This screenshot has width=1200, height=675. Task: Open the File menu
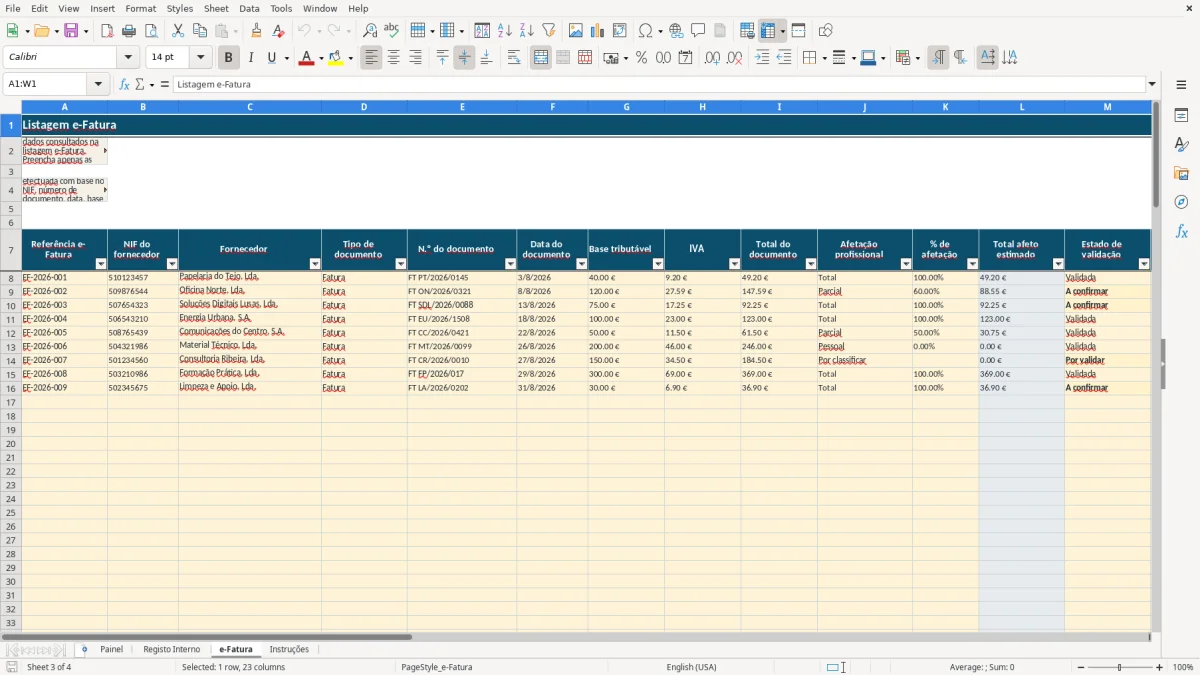[x=13, y=8]
